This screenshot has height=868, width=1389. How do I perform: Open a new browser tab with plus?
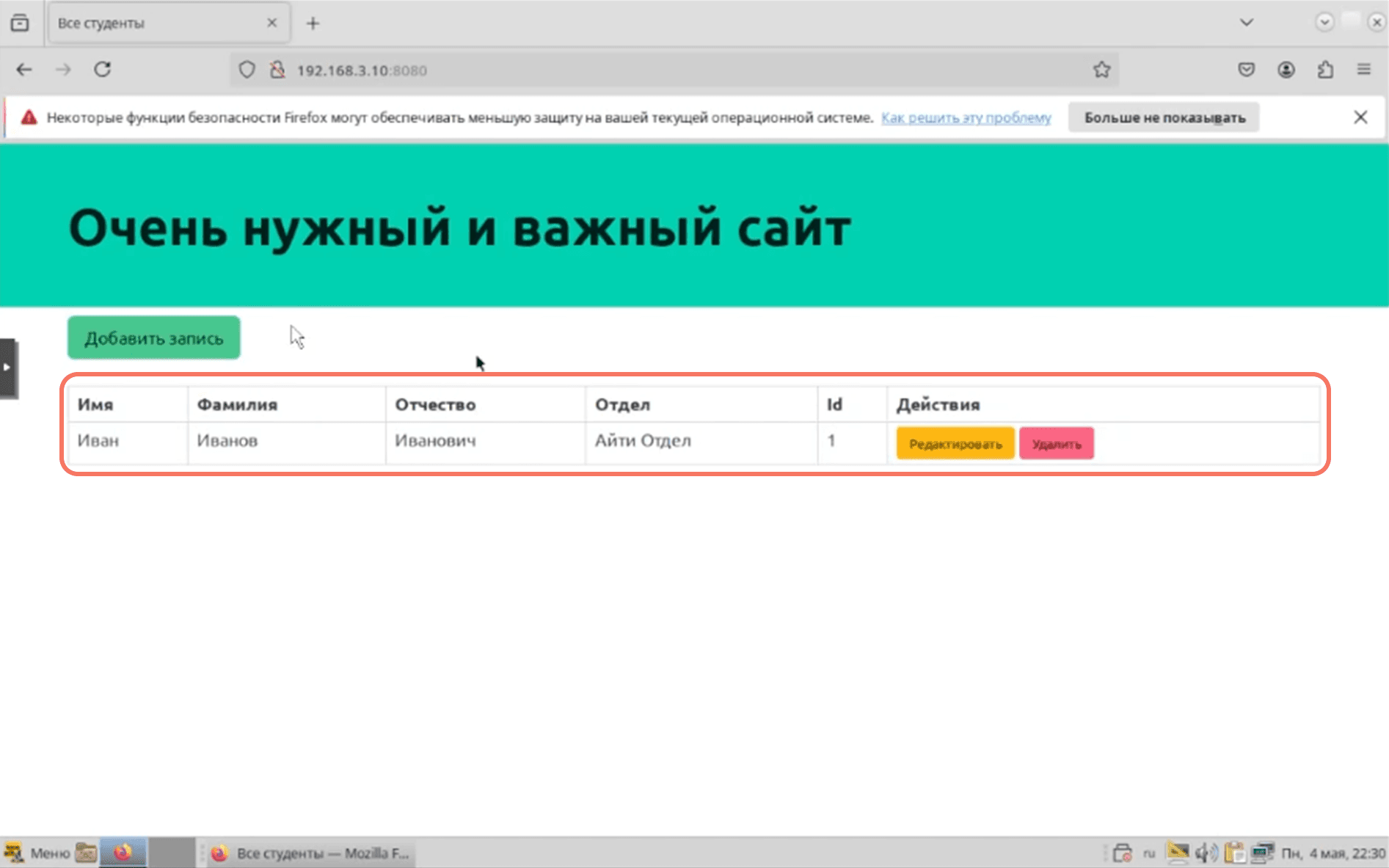tap(313, 23)
